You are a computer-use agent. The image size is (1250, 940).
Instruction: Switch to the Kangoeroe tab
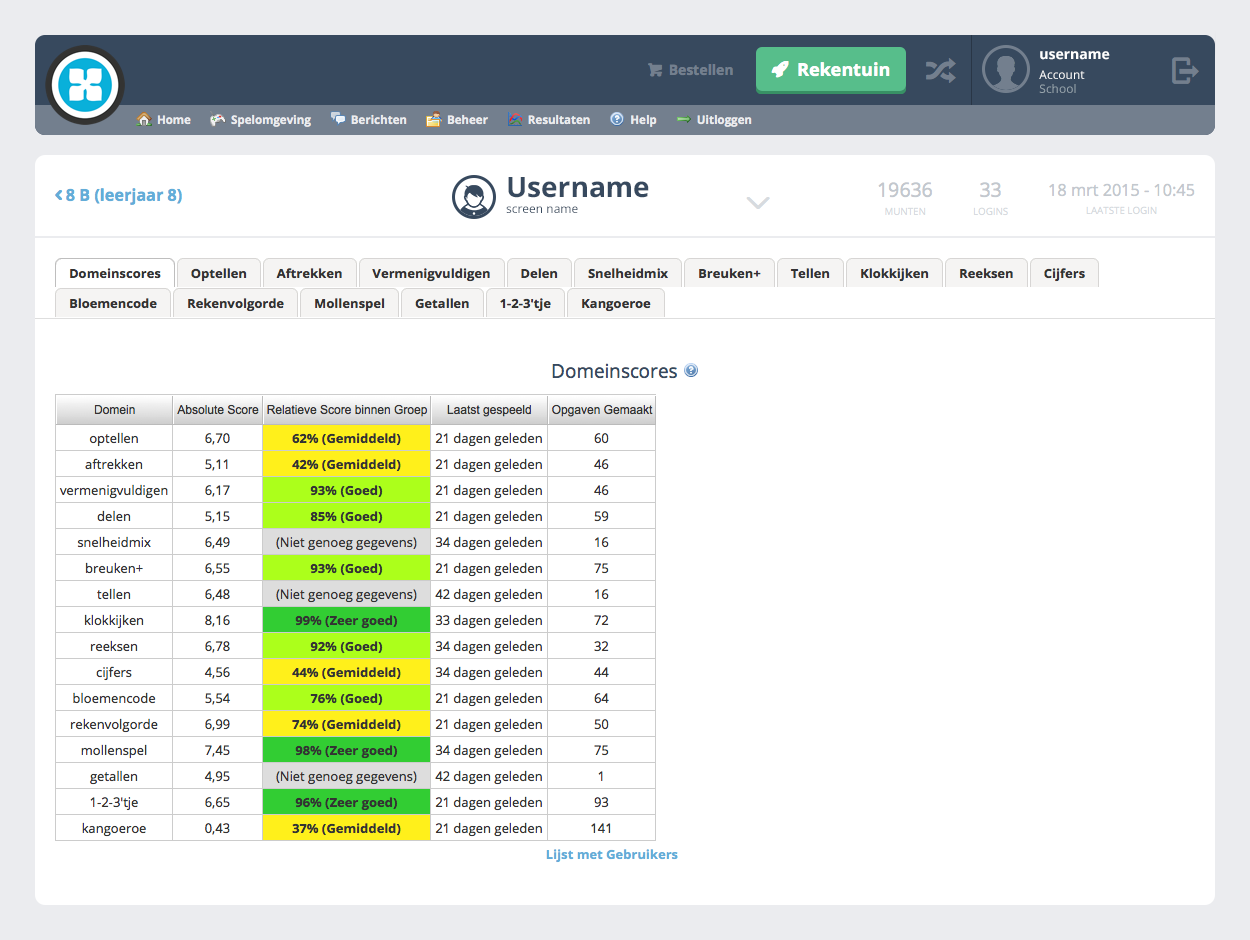tap(616, 303)
